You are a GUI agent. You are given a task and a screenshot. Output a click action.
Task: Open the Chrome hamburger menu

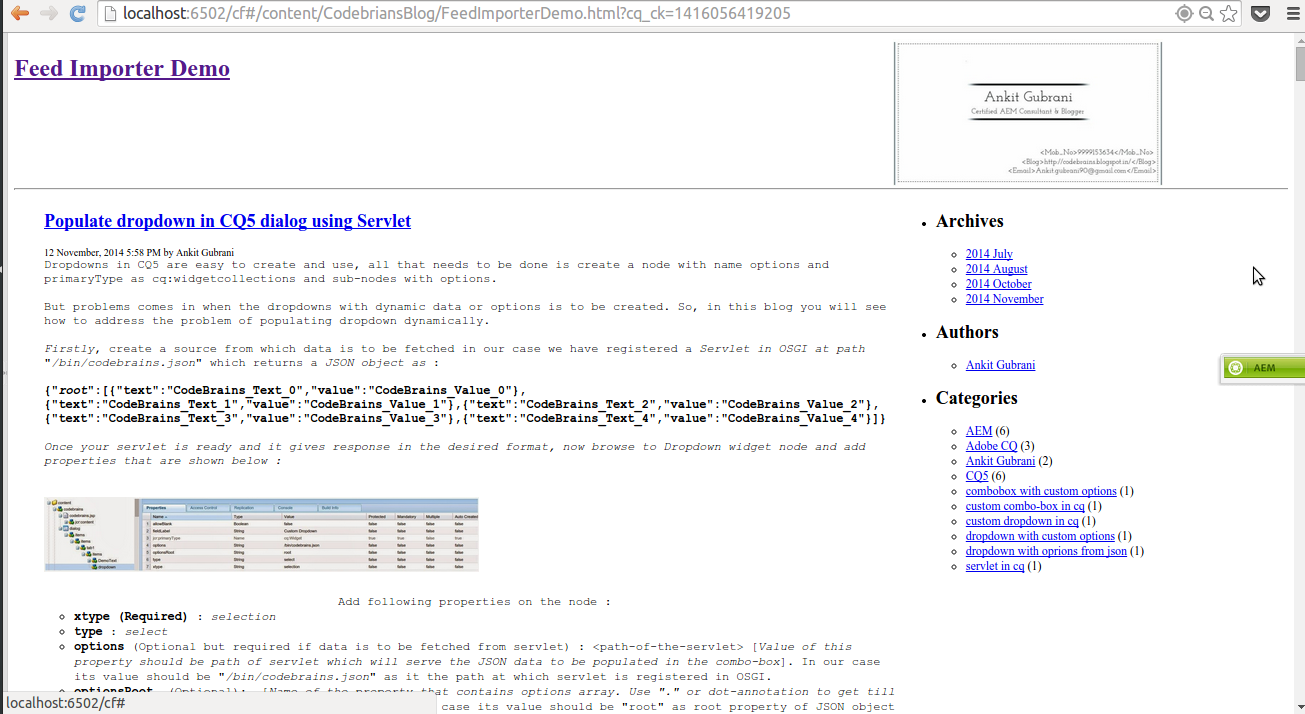(1291, 13)
